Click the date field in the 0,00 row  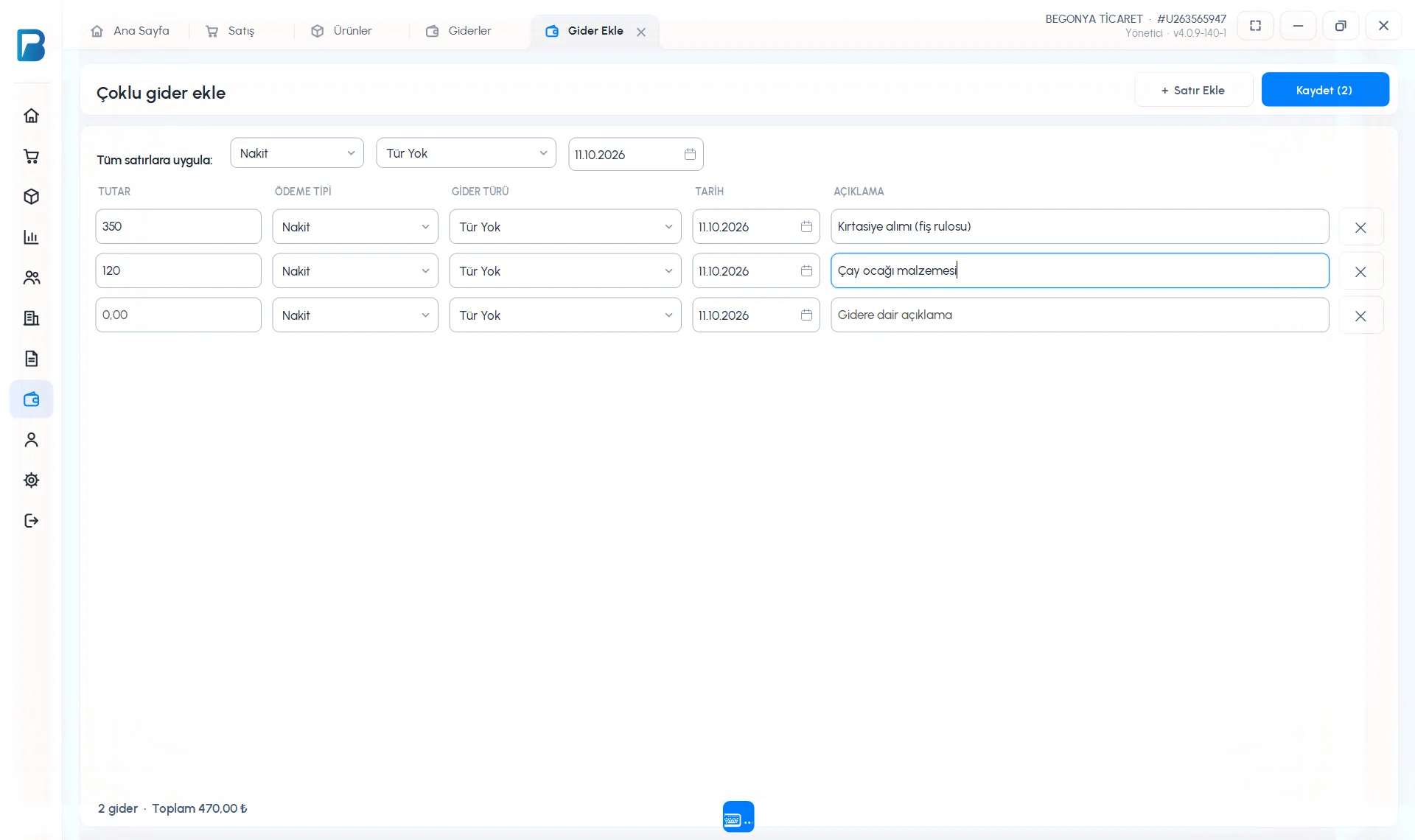click(755, 315)
